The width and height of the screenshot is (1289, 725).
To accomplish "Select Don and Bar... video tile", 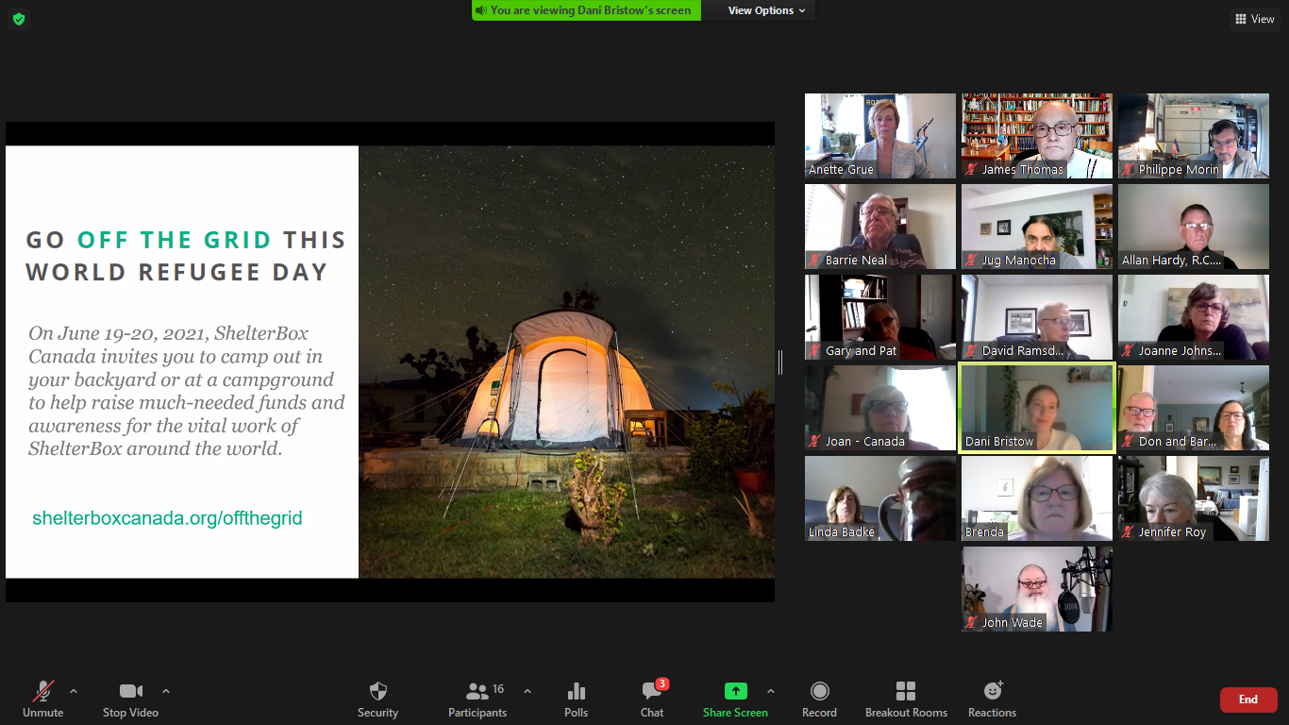I will click(x=1193, y=408).
